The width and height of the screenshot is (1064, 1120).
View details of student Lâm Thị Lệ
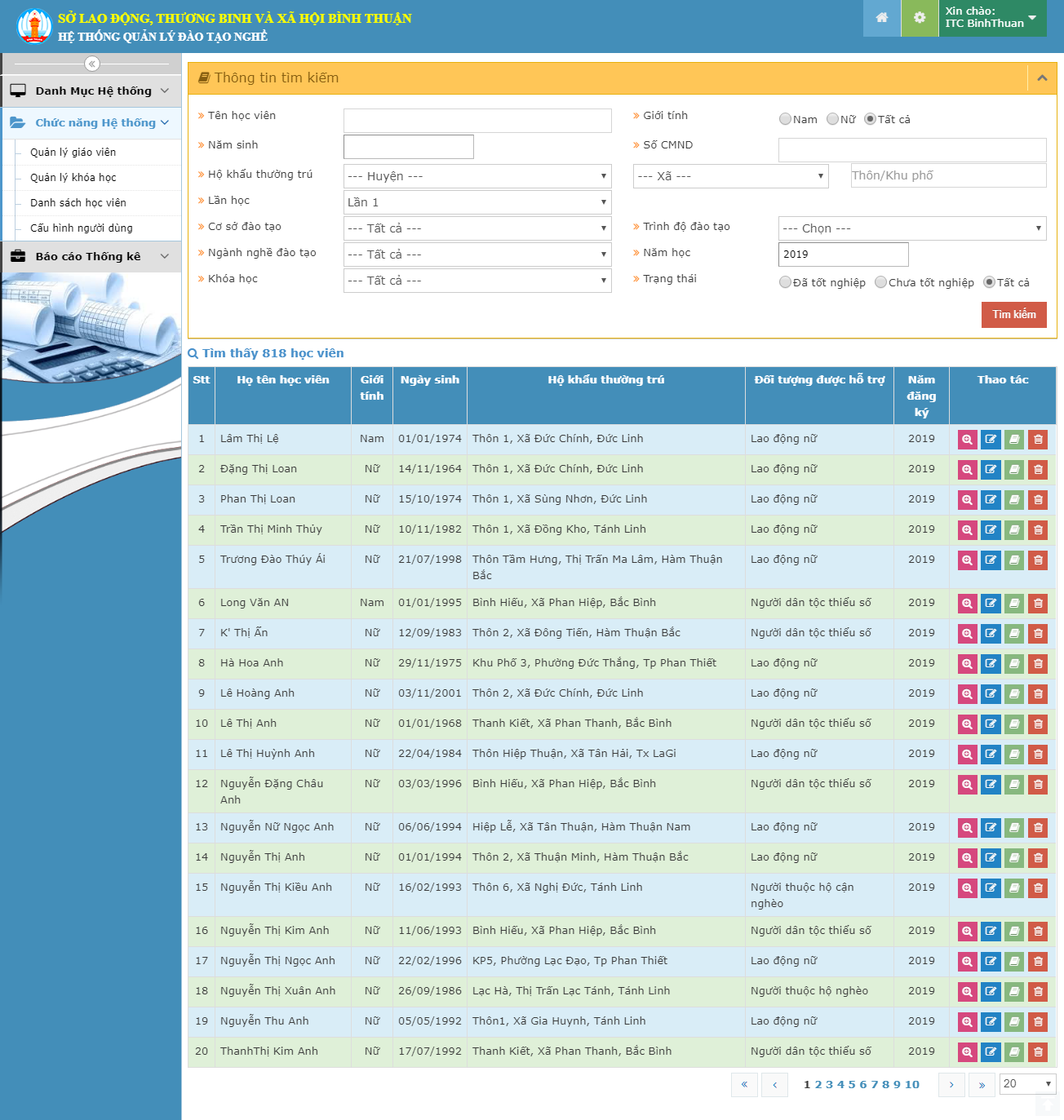tap(967, 440)
